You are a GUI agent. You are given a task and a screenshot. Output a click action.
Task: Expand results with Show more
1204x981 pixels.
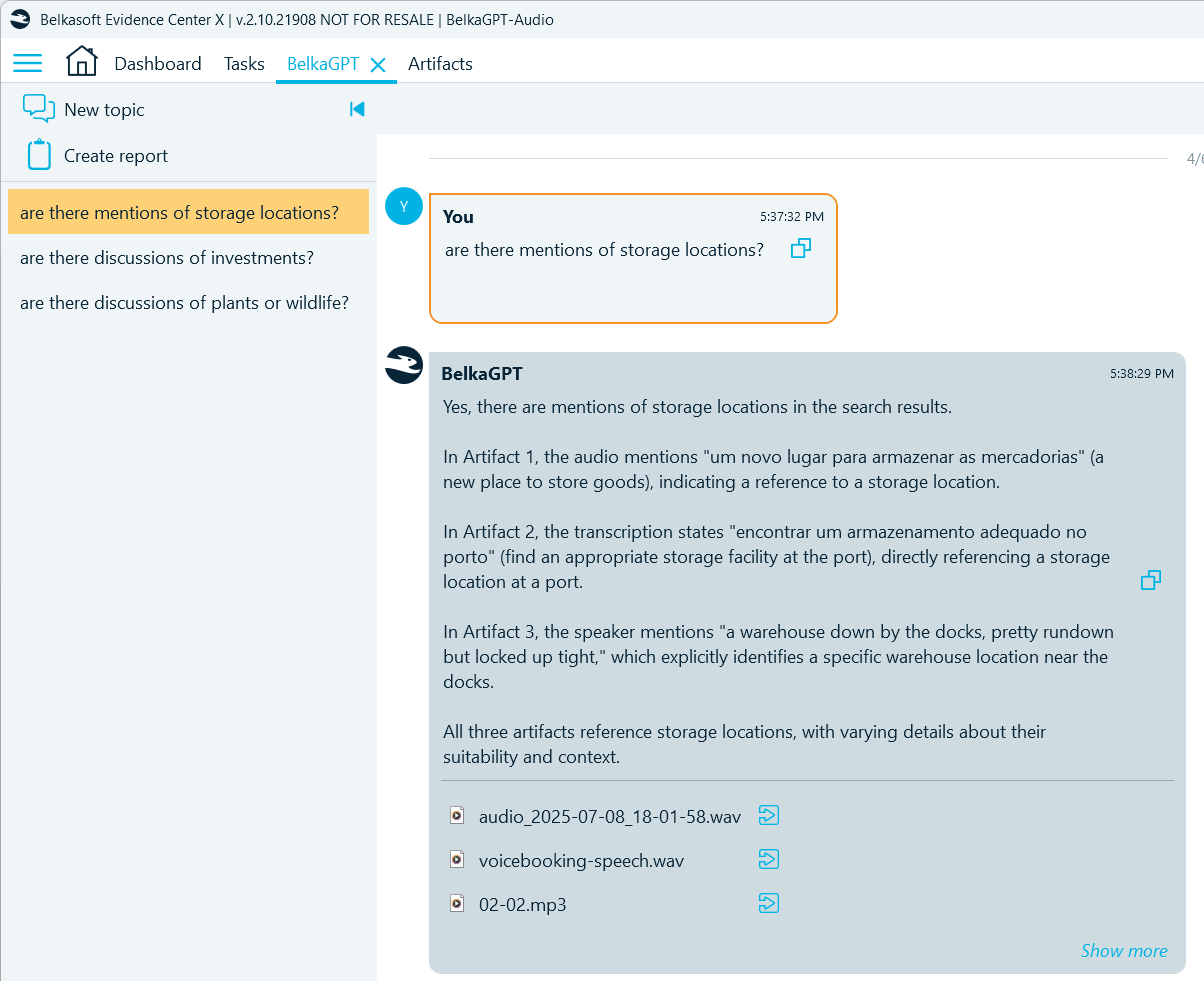(1123, 951)
